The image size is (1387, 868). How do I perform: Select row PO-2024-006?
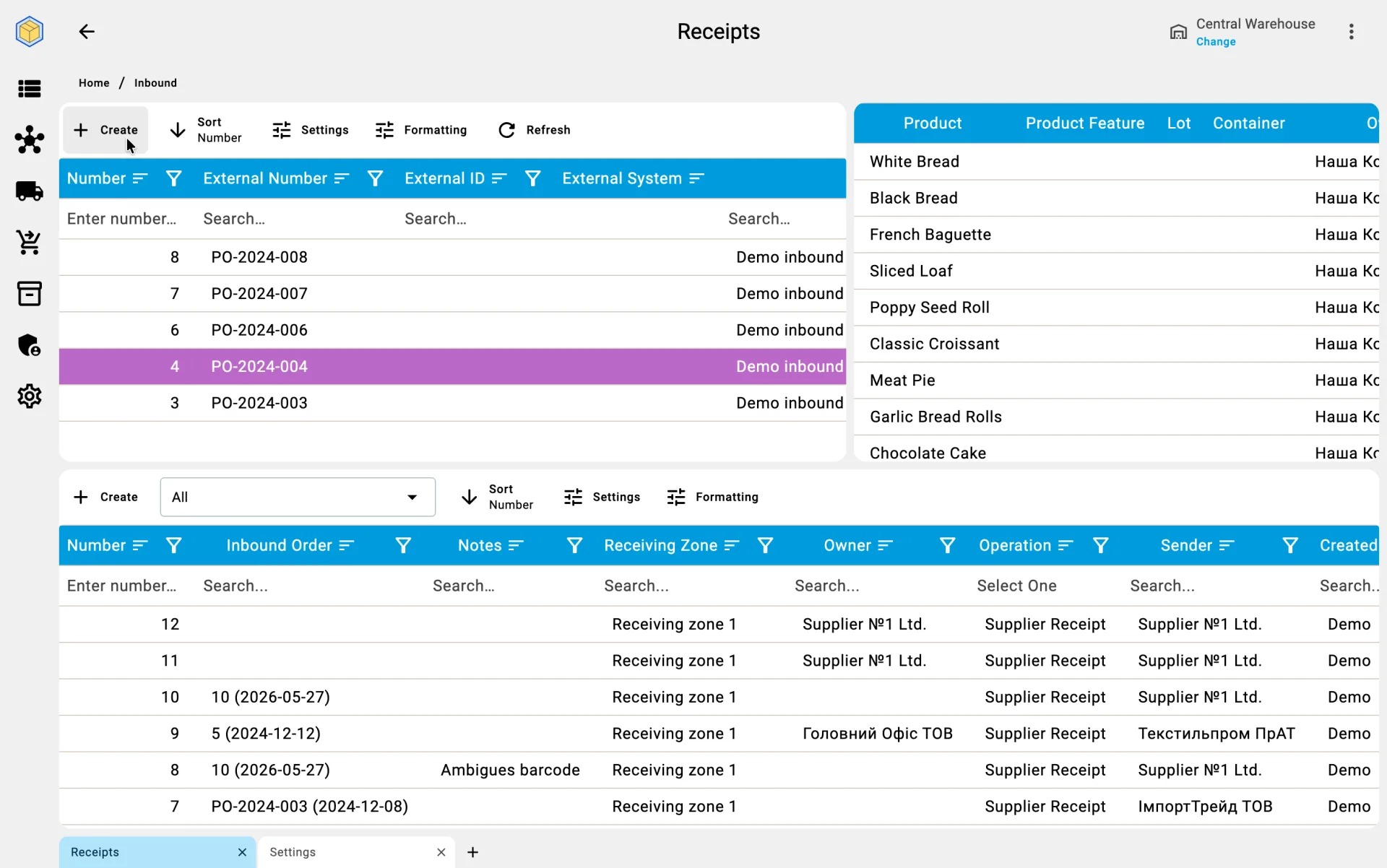tap(452, 330)
